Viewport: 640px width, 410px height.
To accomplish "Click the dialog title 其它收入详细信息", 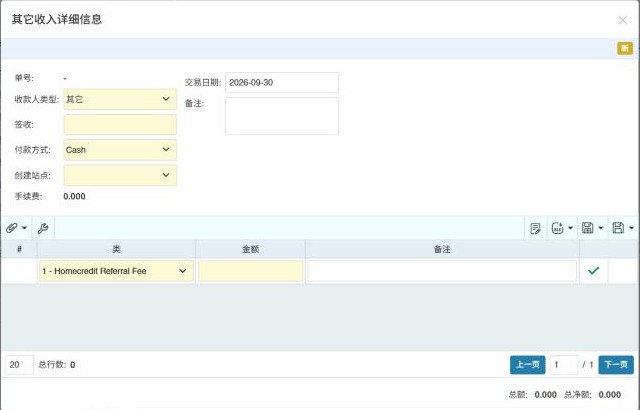I will (56, 19).
